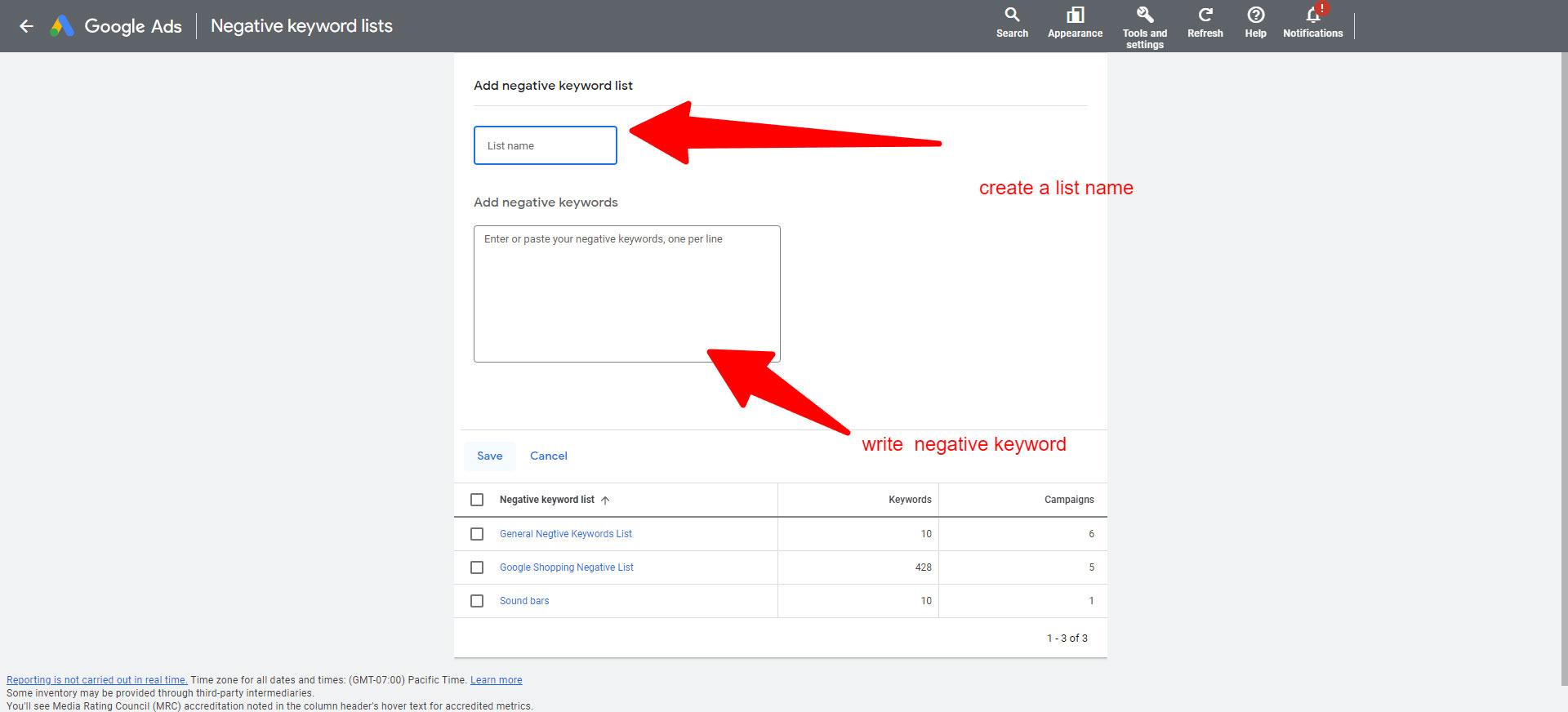Focus the List name input field
This screenshot has width=1568, height=712.
pos(545,145)
